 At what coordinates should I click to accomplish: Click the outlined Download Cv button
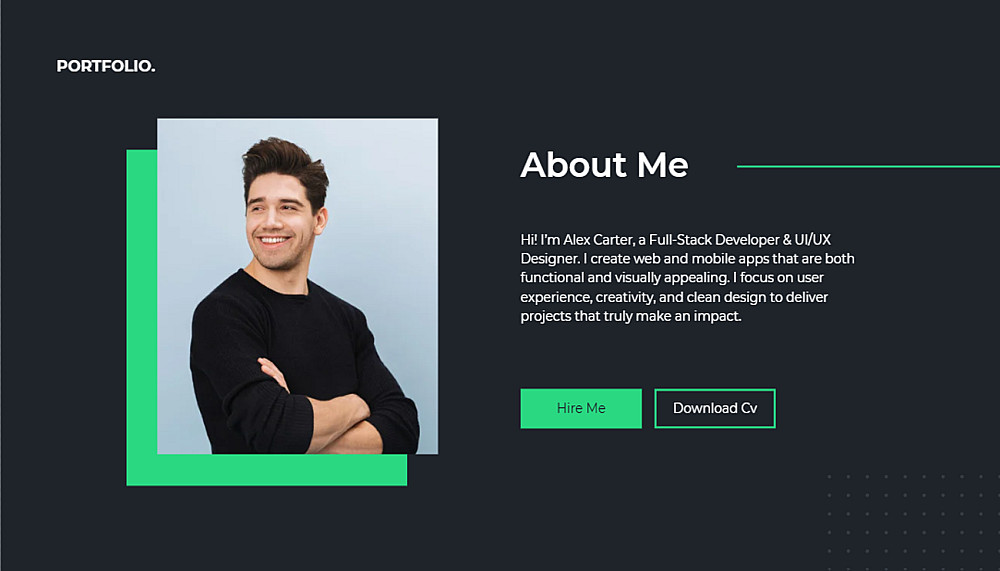[715, 408]
